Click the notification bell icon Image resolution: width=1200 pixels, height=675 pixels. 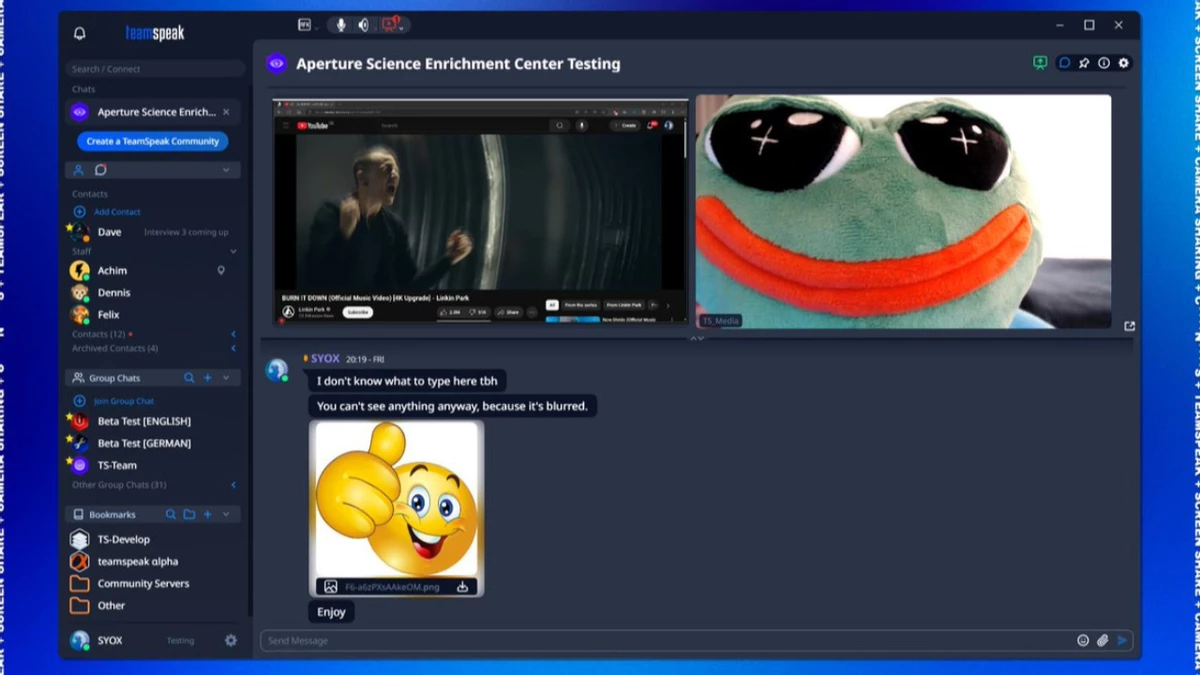(82, 32)
